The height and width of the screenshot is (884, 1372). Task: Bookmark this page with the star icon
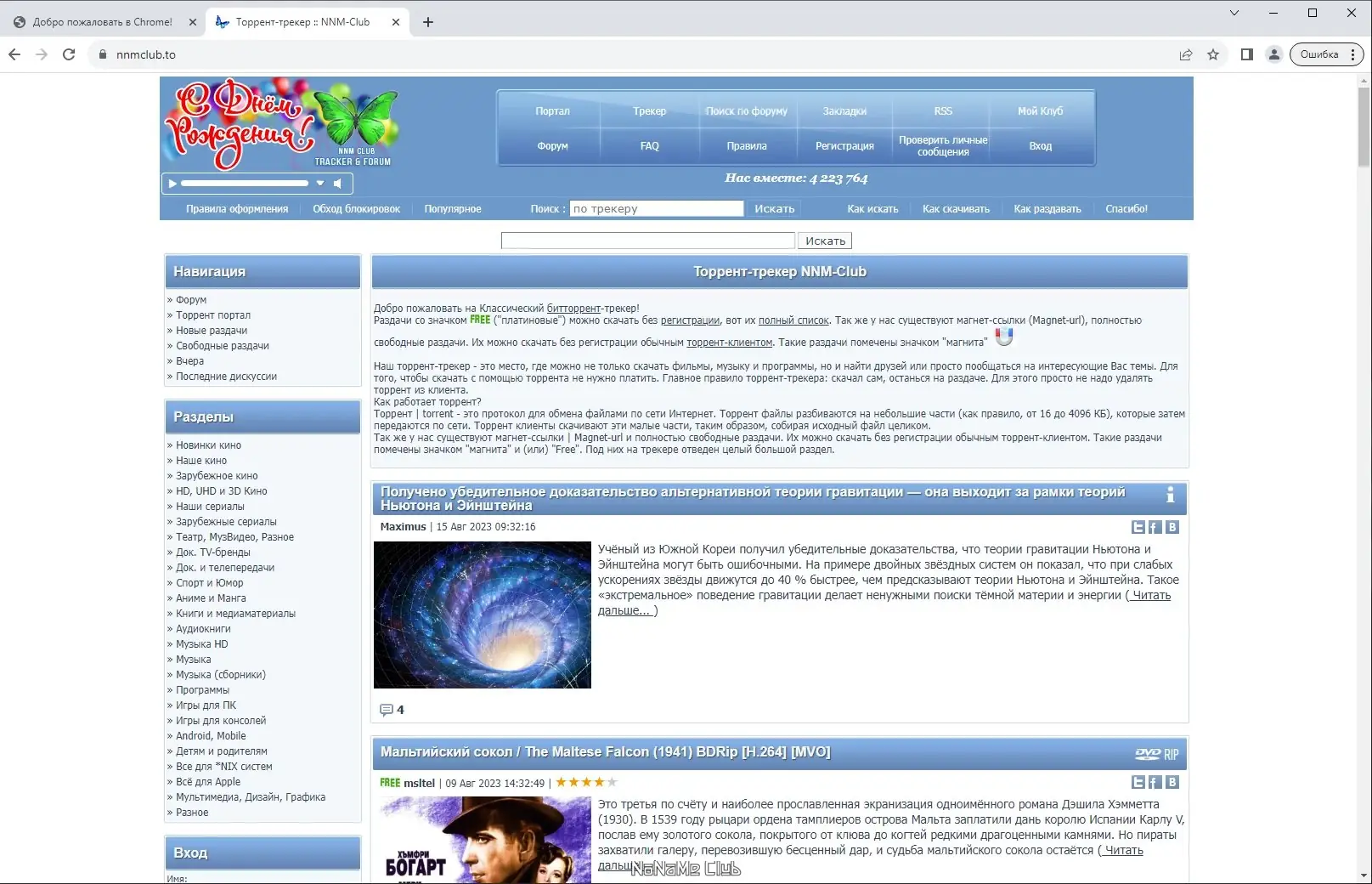coord(1213,54)
